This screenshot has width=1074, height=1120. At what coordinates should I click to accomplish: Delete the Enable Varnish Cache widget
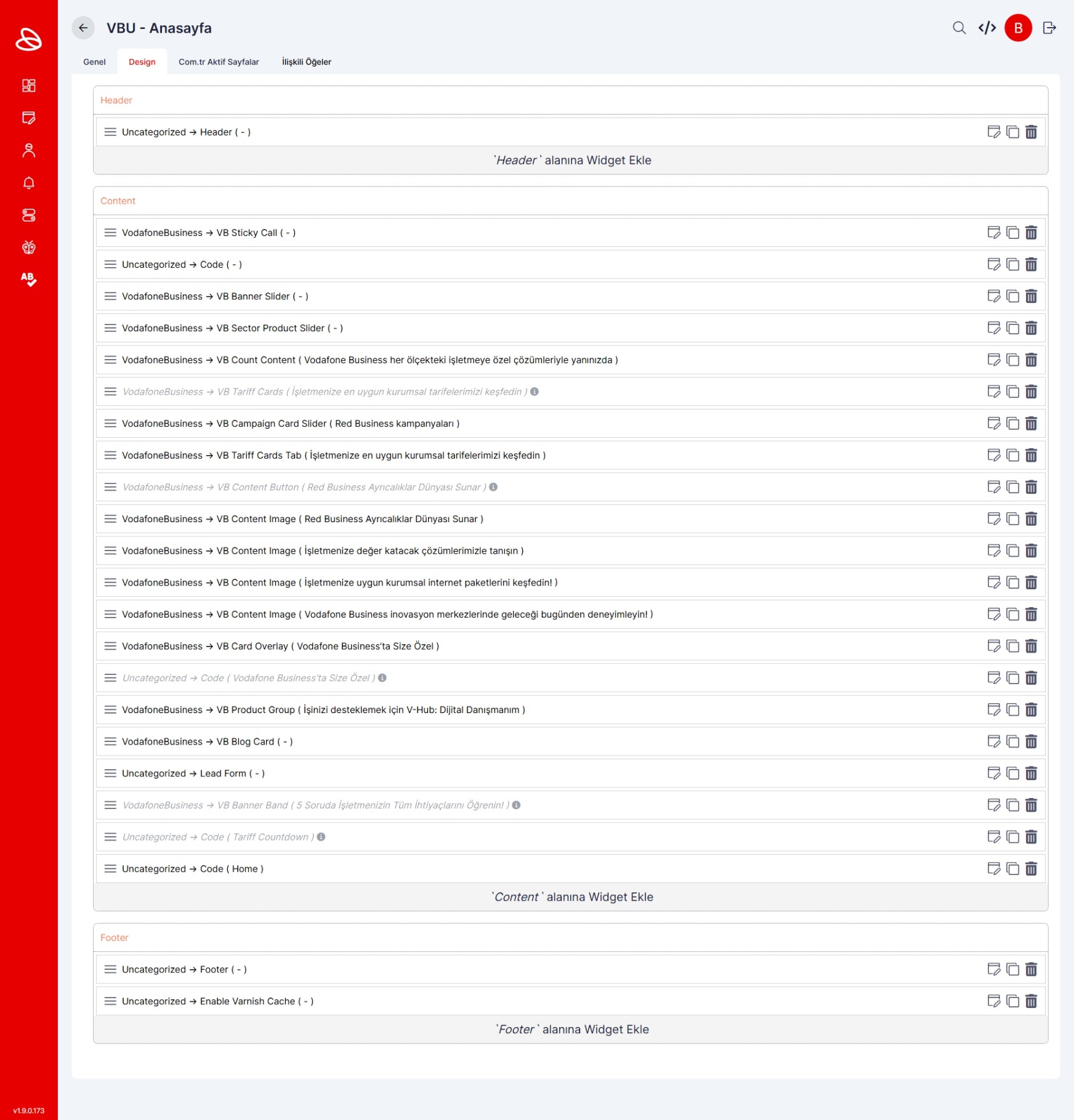(x=1031, y=1001)
